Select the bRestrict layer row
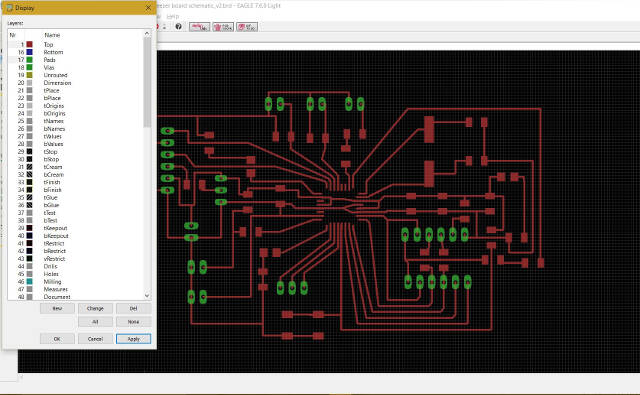Image resolution: width=640 pixels, height=395 pixels. [76, 251]
